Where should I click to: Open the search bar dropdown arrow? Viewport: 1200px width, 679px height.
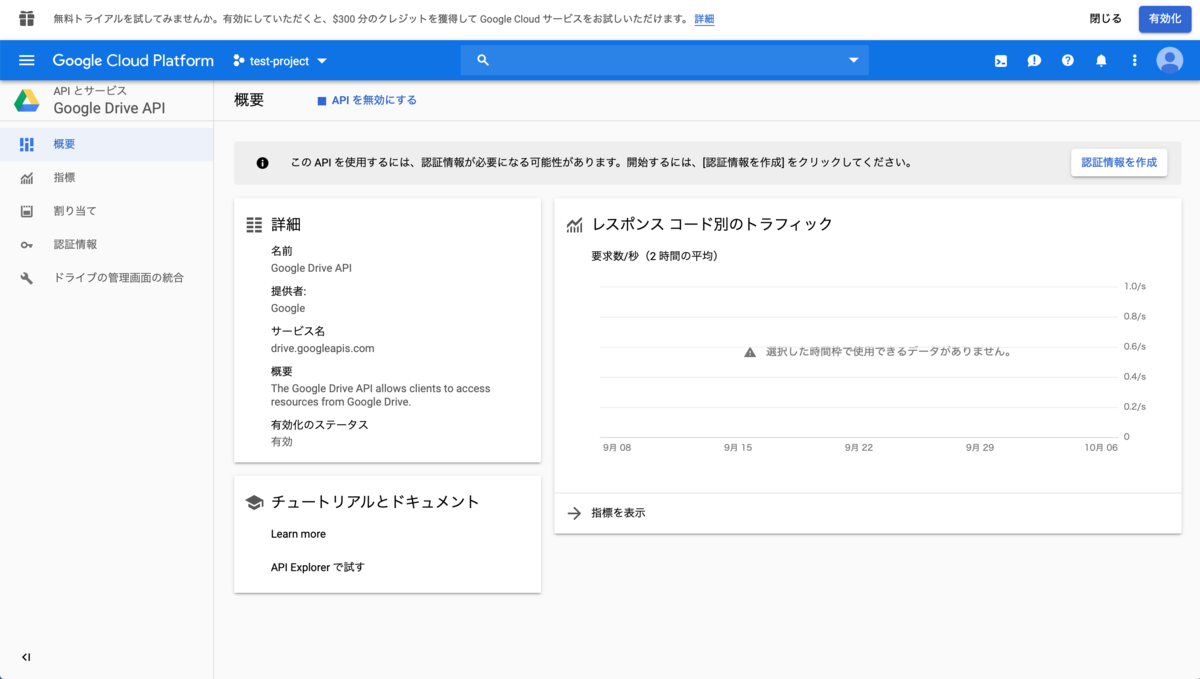tap(853, 60)
